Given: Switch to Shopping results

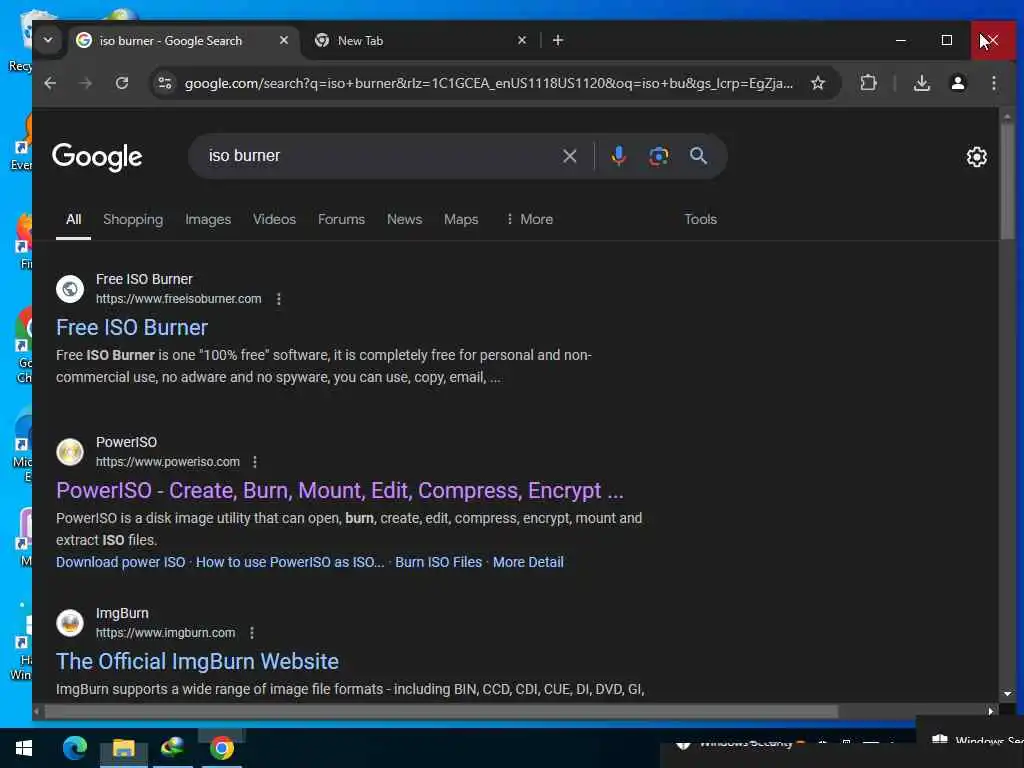Looking at the screenshot, I should (133, 219).
